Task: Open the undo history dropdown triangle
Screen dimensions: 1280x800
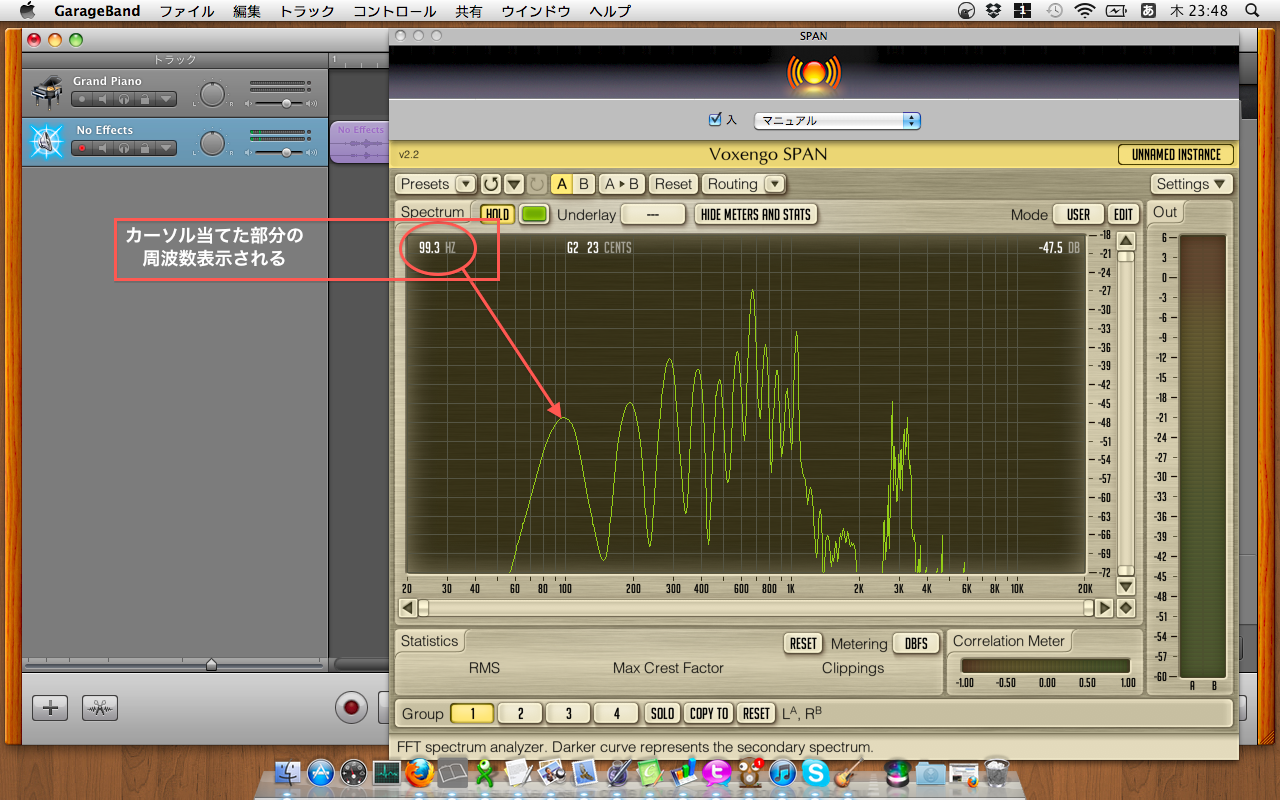Action: tap(514, 184)
